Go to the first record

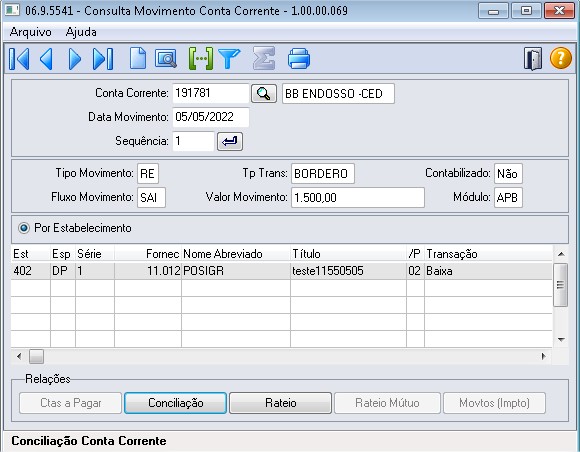[19, 59]
